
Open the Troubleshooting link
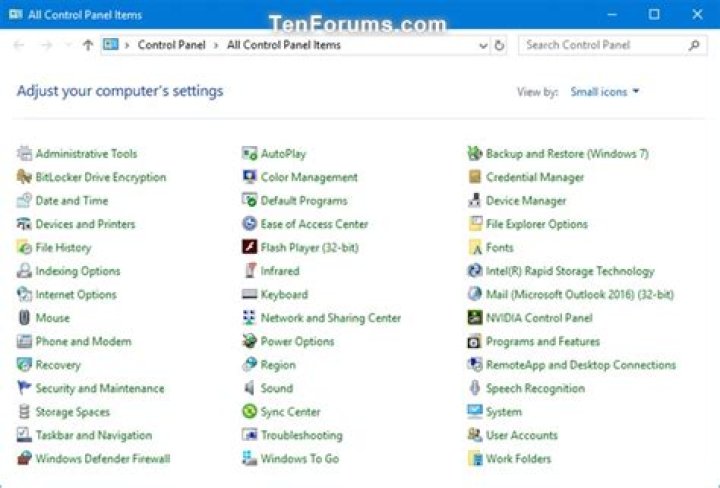point(301,435)
